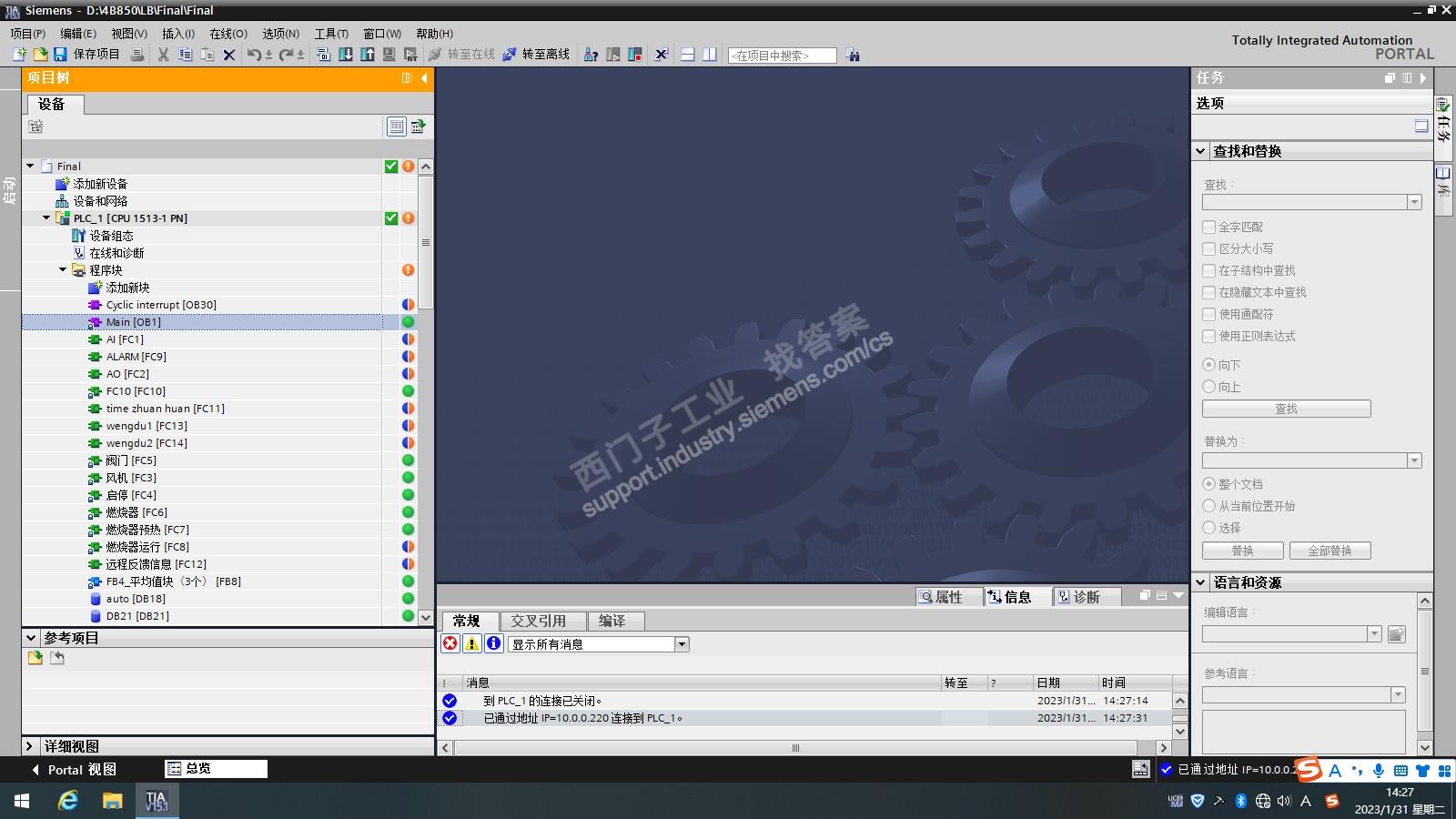The height and width of the screenshot is (819, 1456).
Task: Open File Explorer from the taskbar
Action: (112, 801)
